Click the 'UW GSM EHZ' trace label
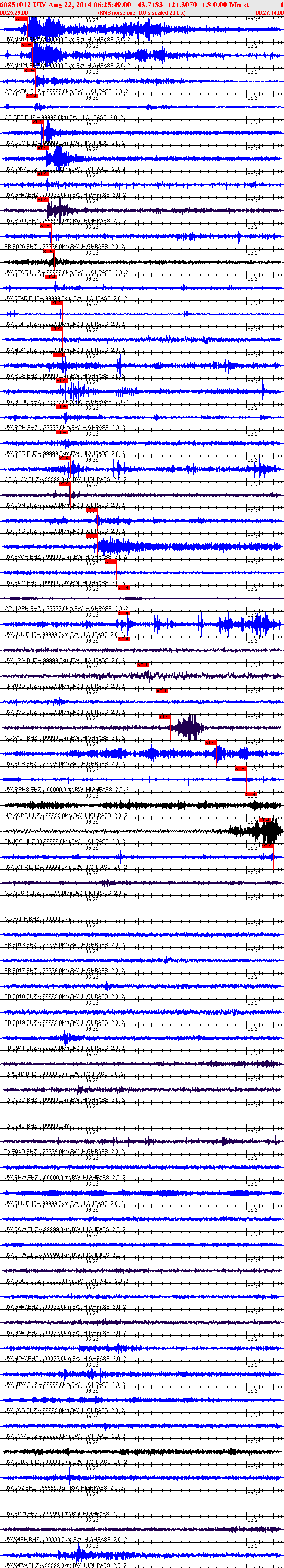 click(x=21, y=143)
